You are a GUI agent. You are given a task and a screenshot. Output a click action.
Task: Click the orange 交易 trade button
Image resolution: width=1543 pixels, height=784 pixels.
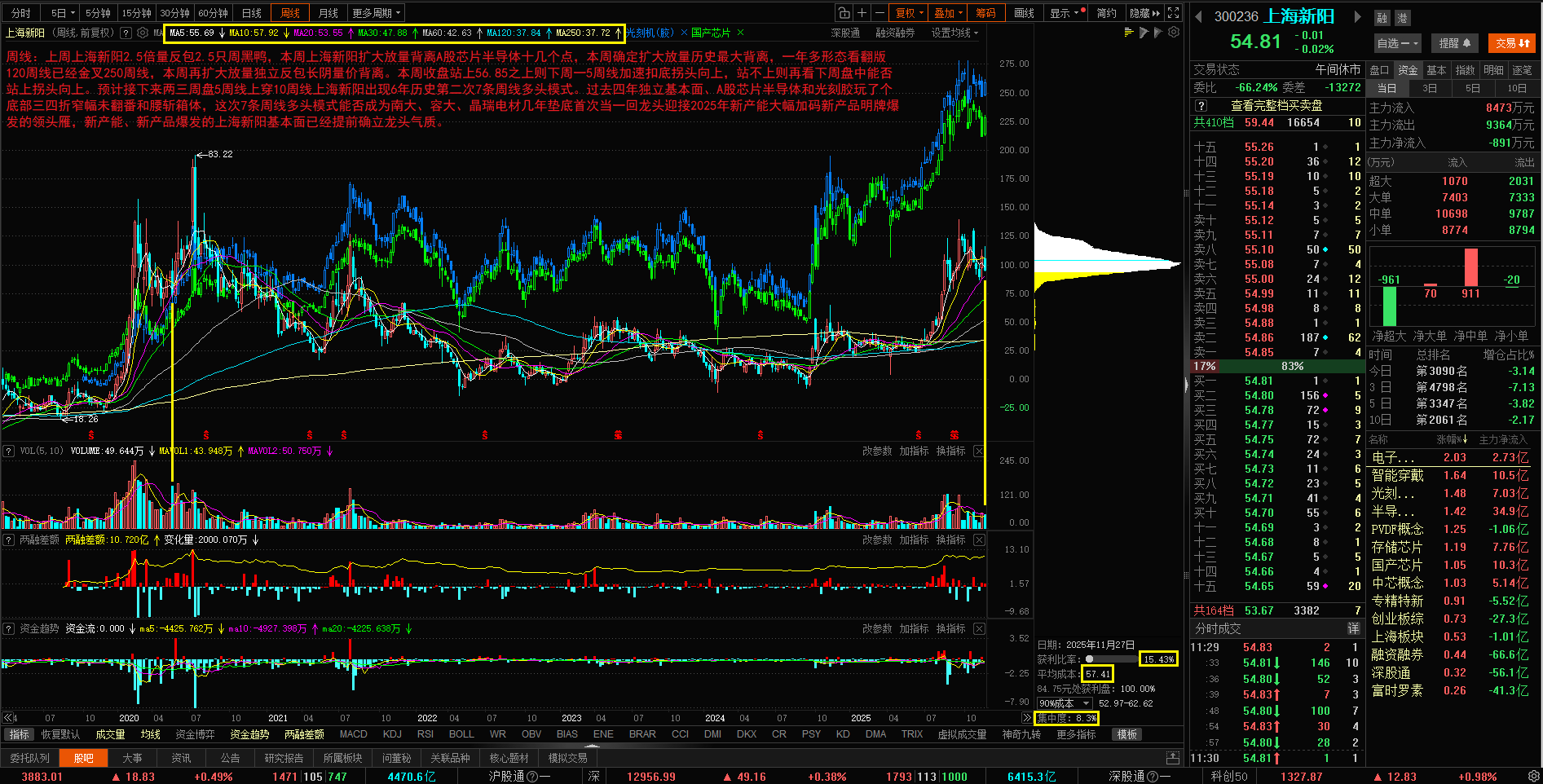1512,43
